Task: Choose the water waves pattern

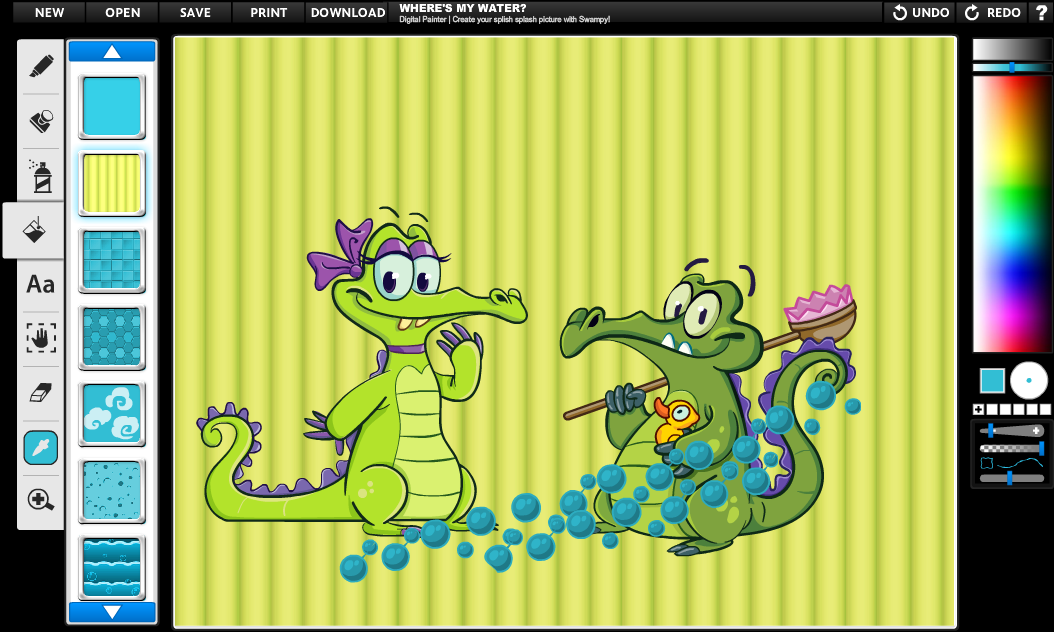Action: pyautogui.click(x=112, y=567)
